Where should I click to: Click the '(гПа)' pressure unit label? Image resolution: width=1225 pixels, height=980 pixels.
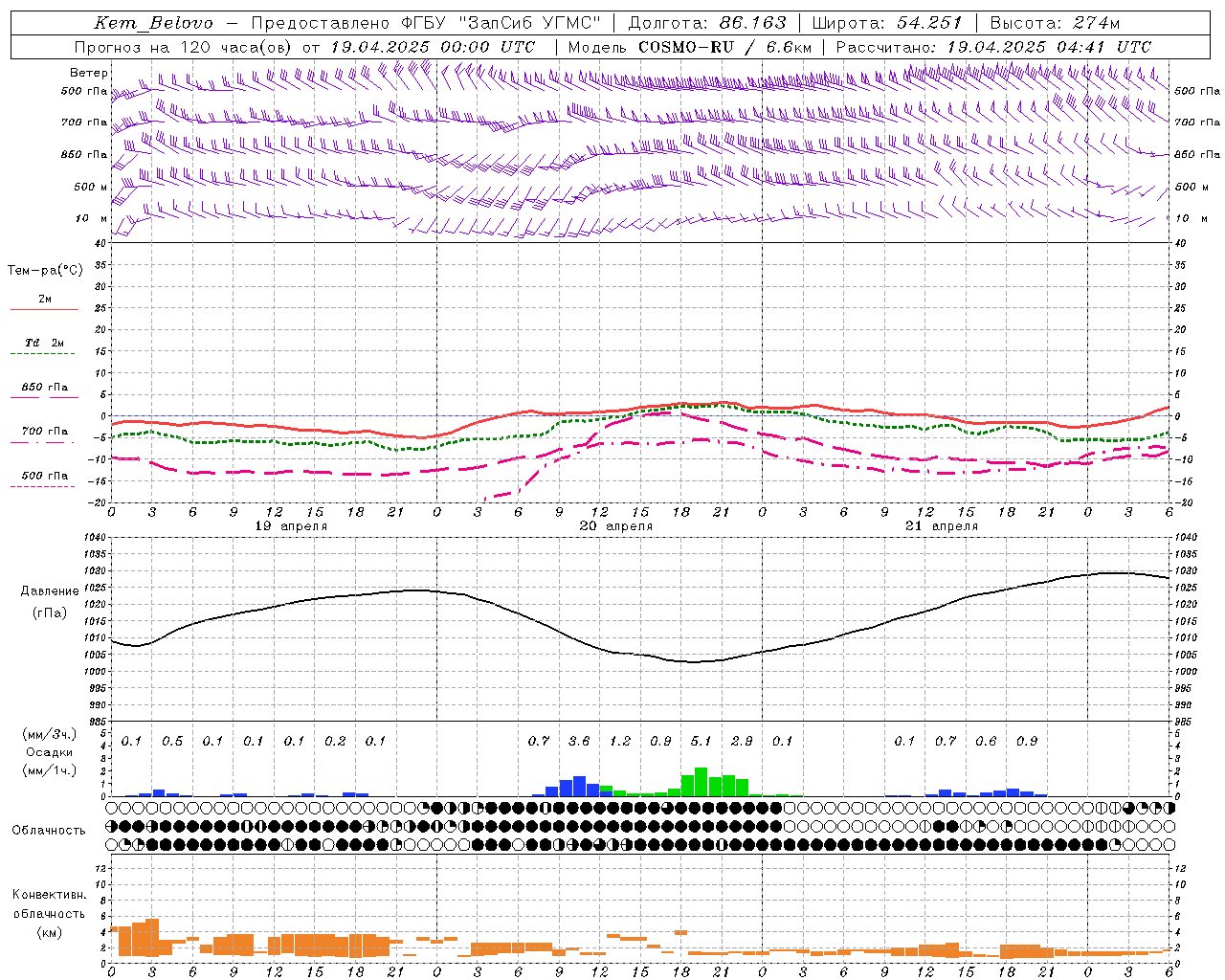(50, 613)
